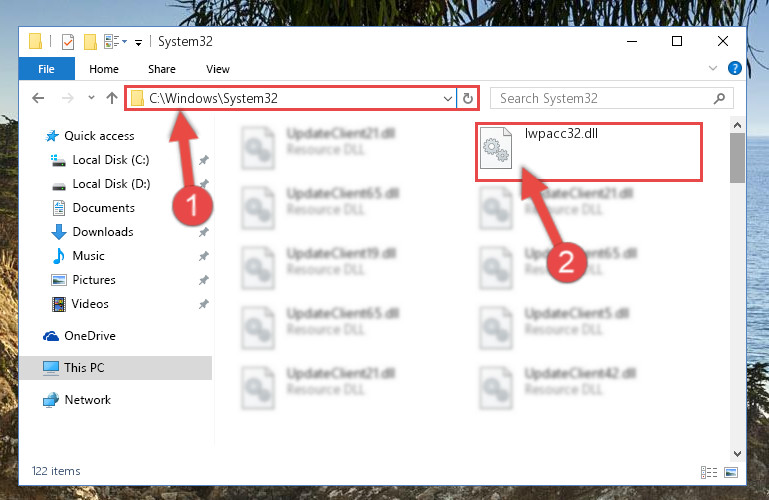Switch to Details view layout icon
769x500 pixels.
point(709,472)
